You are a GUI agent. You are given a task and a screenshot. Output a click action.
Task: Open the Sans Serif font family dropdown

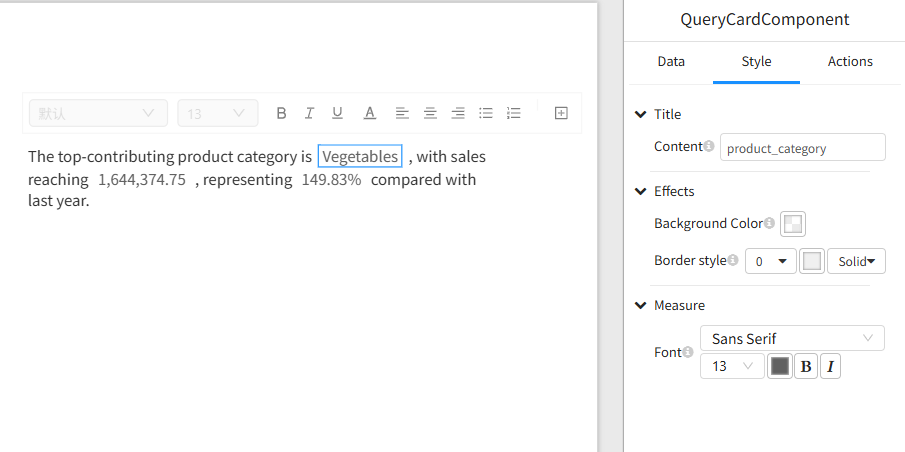[x=792, y=339]
